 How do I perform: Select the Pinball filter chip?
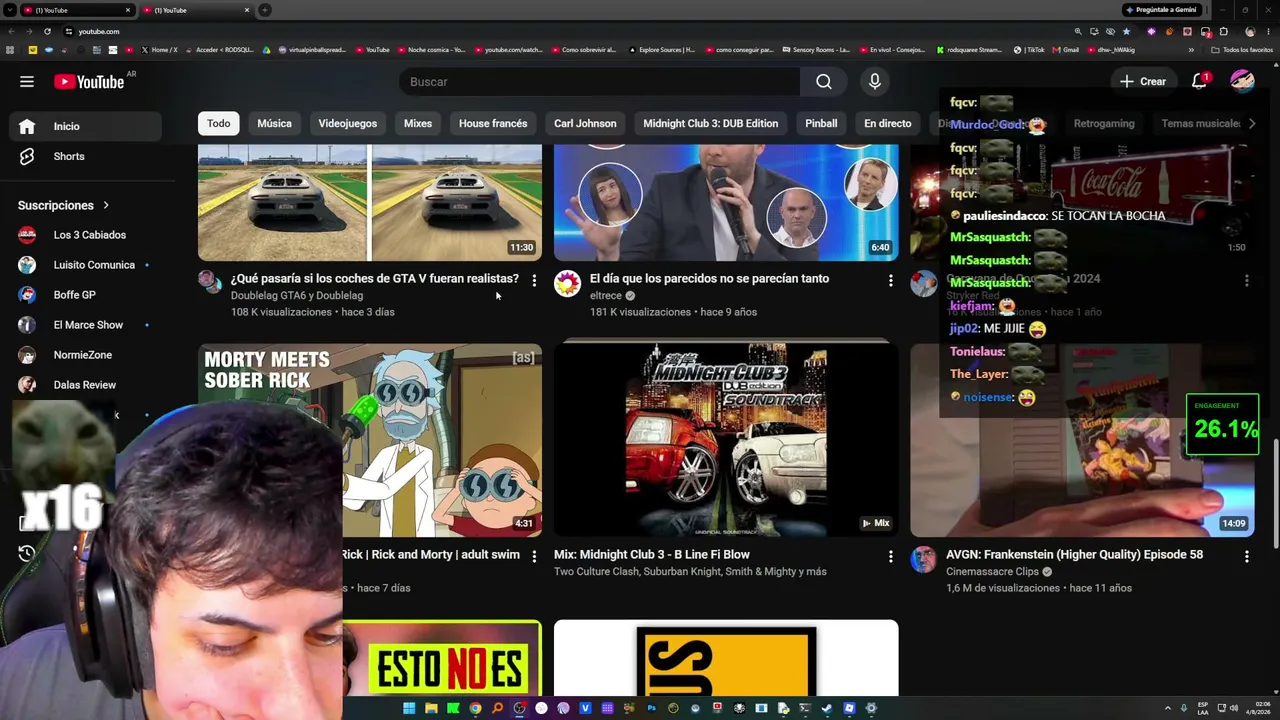pos(821,123)
